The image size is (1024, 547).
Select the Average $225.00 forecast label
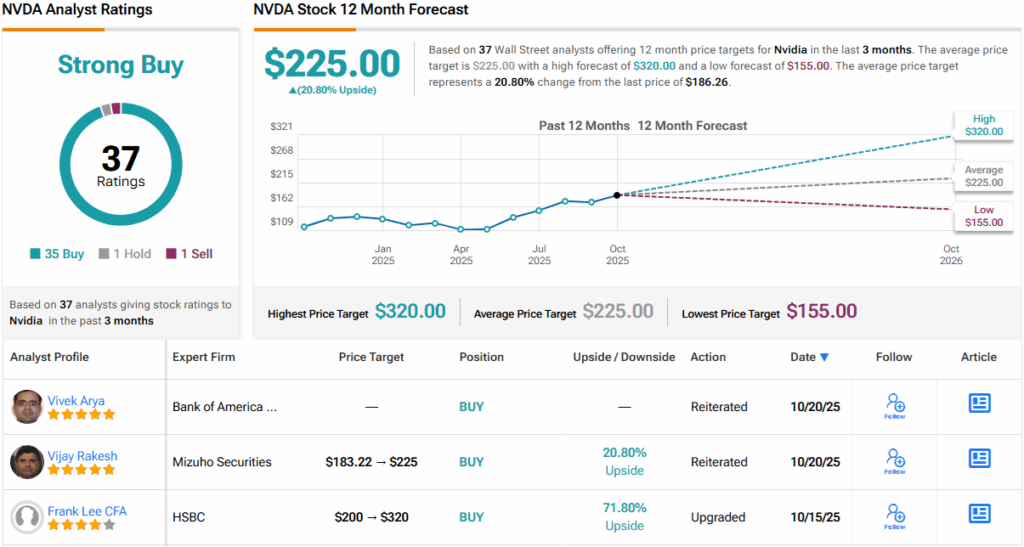point(982,176)
